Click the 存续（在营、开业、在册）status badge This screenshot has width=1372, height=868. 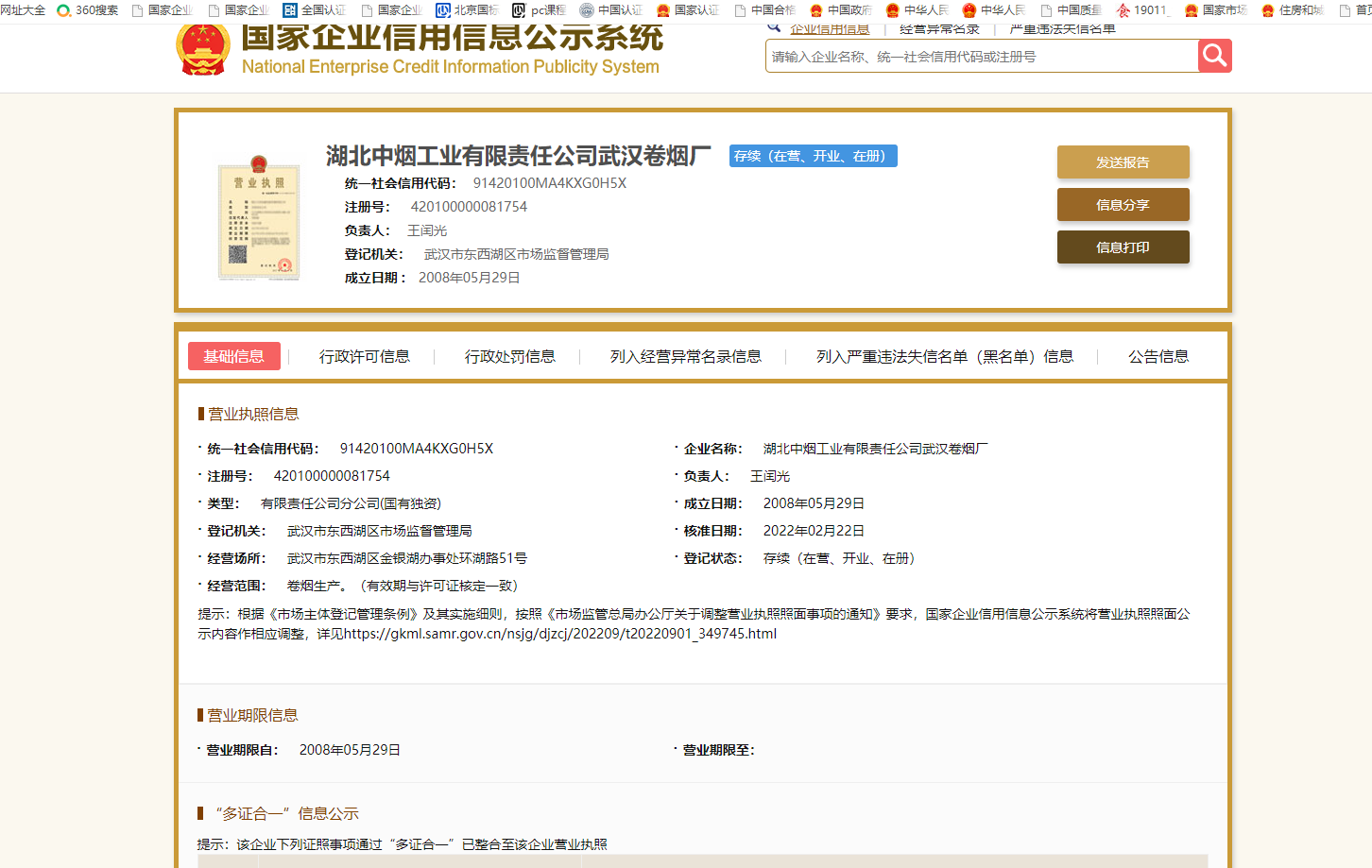coord(814,156)
